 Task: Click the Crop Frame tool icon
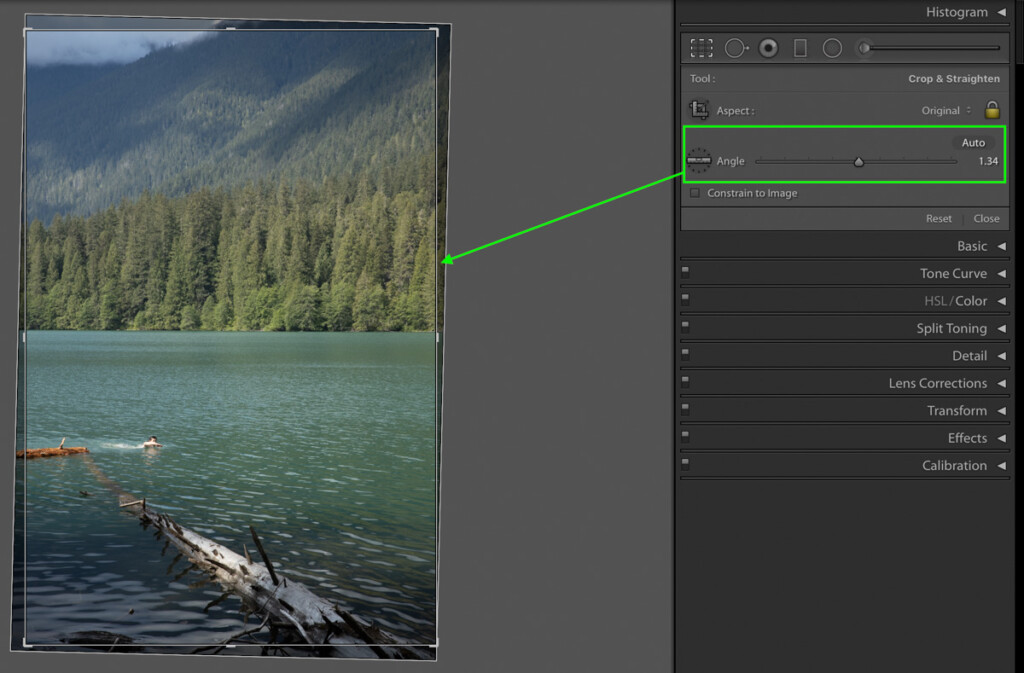[x=699, y=110]
